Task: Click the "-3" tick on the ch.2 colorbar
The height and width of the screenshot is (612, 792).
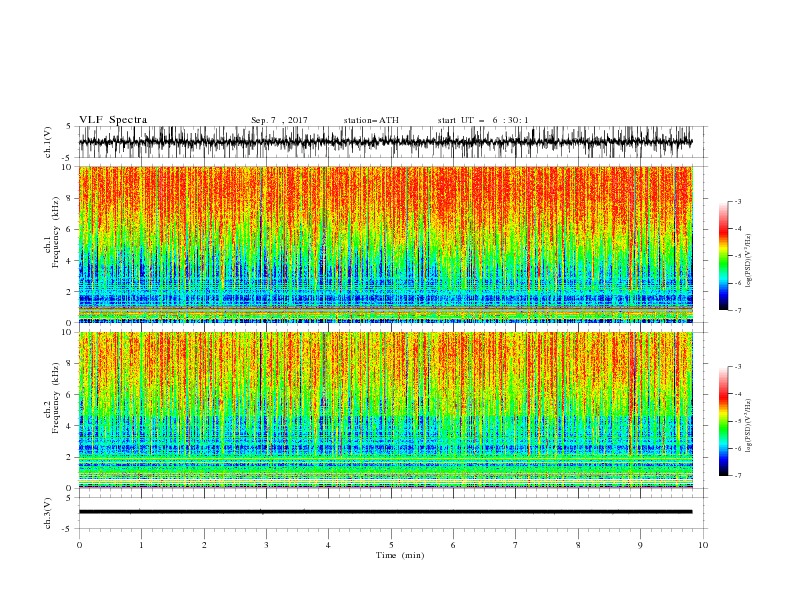Action: pyautogui.click(x=738, y=367)
